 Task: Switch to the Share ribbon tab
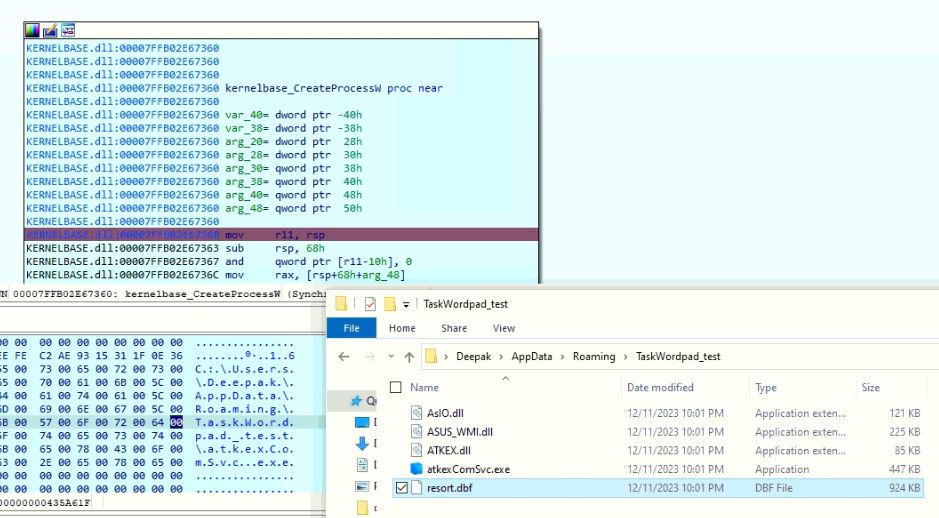point(454,328)
